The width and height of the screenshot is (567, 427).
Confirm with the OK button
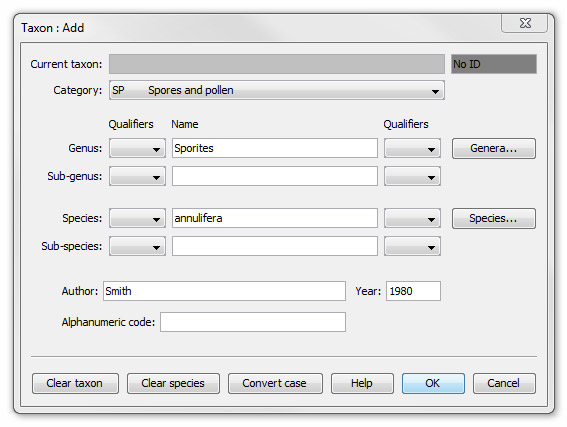[433, 384]
